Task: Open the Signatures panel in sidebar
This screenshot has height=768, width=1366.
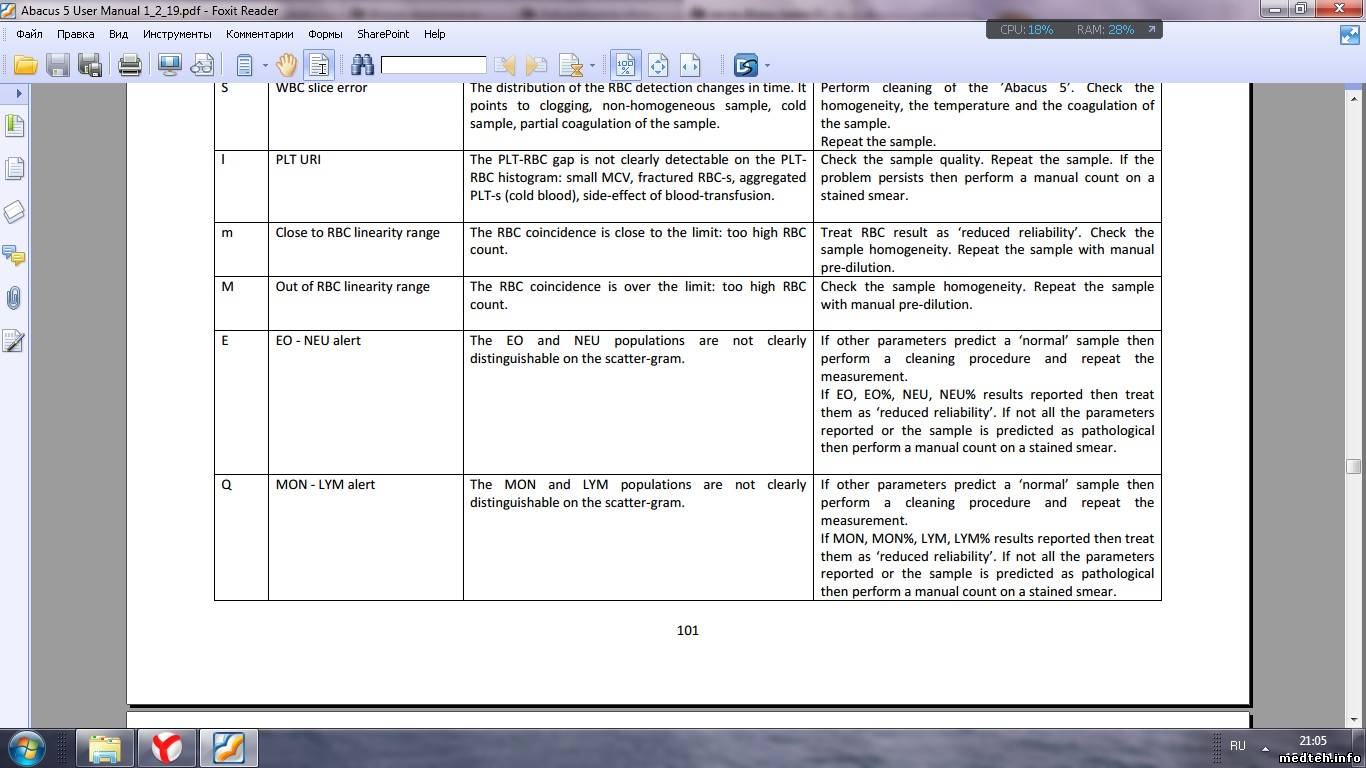Action: (x=14, y=342)
